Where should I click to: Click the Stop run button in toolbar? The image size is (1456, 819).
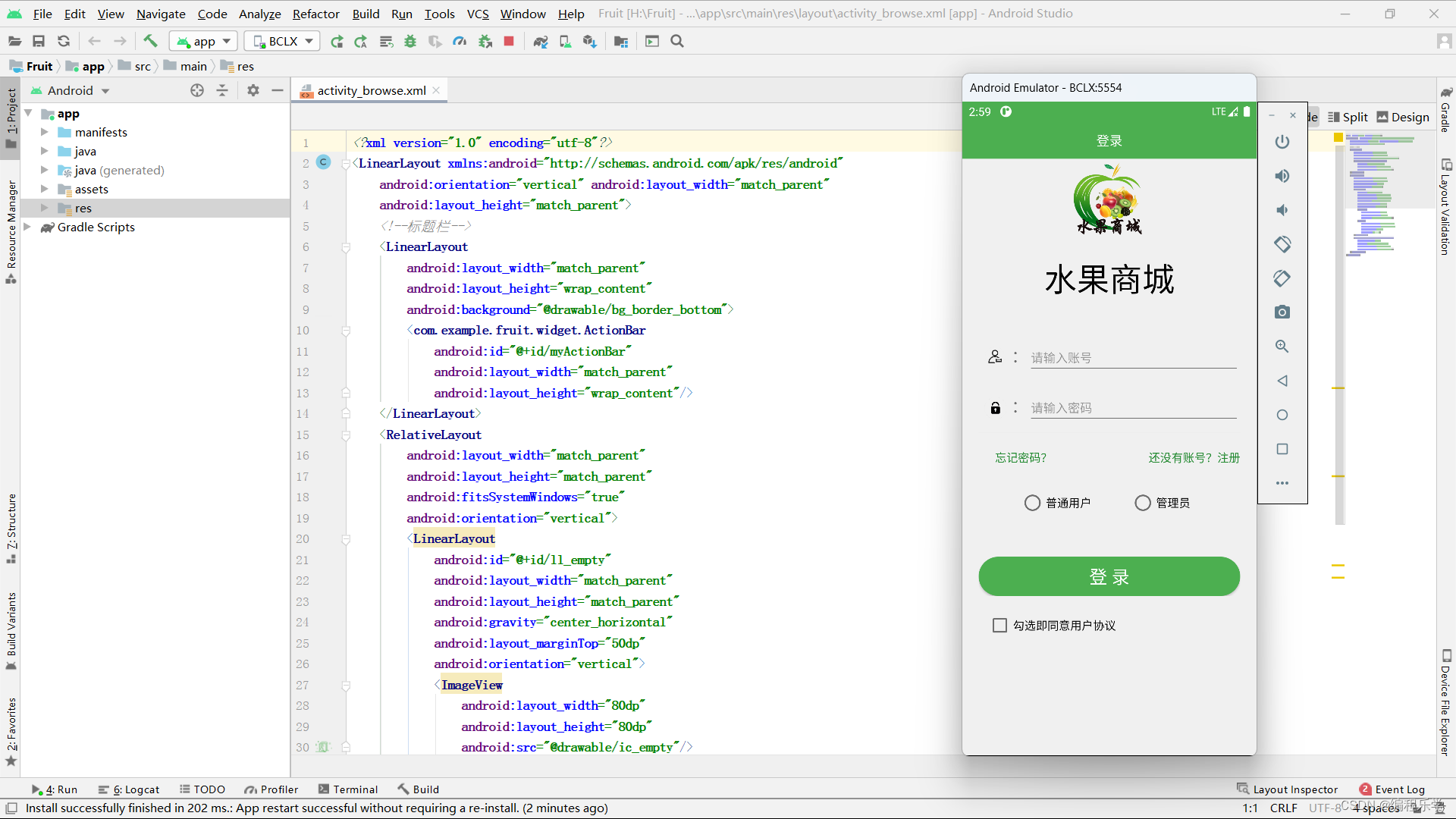point(509,42)
